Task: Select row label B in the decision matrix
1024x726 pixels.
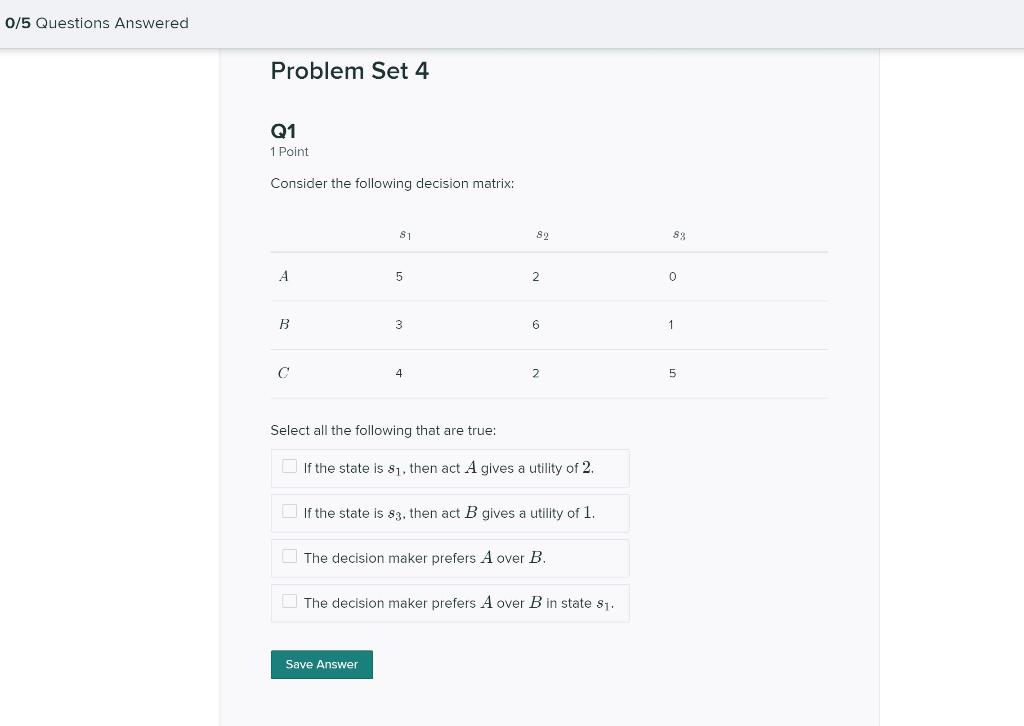Action: coord(284,324)
